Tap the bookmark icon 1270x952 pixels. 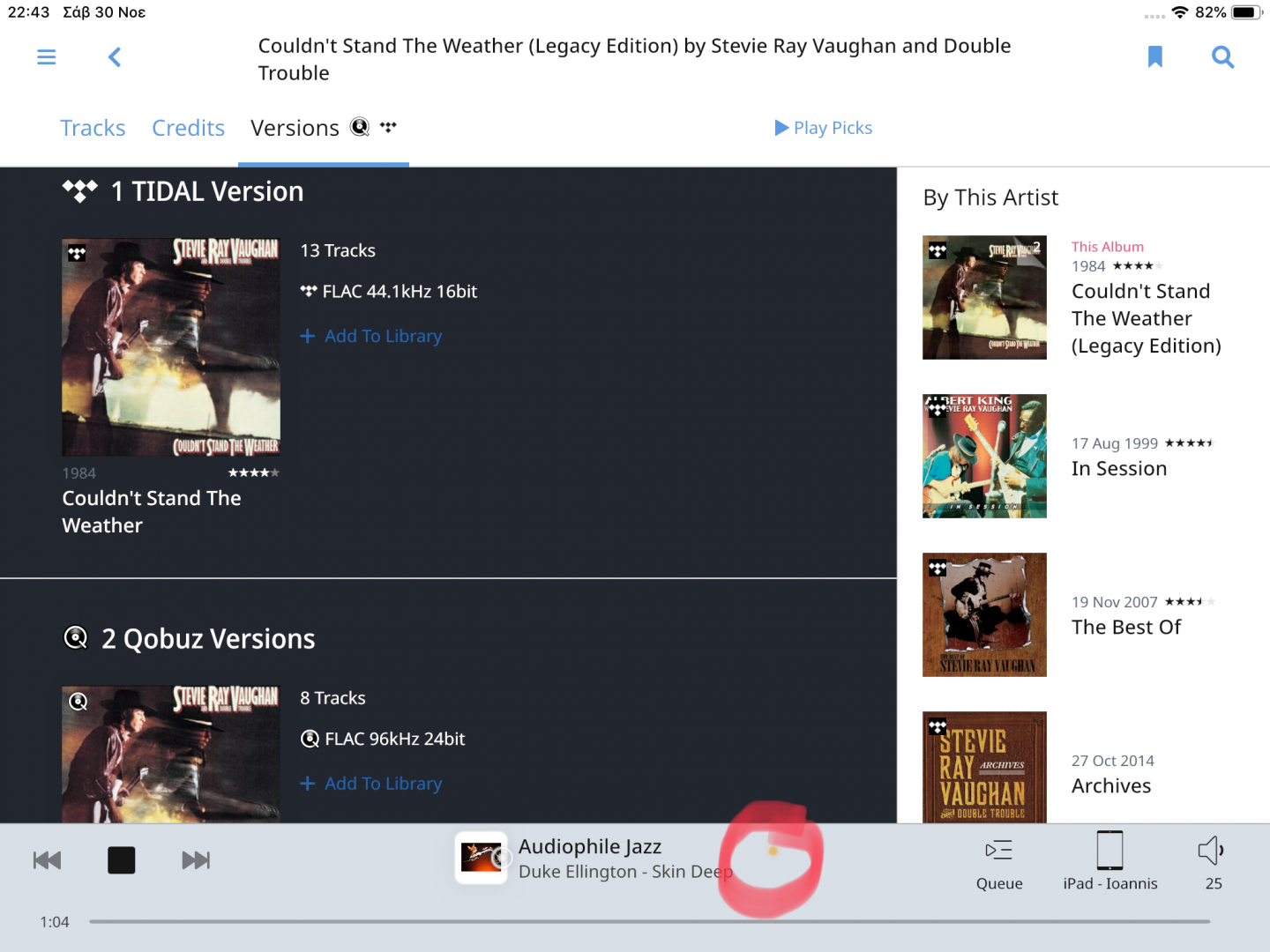[x=1155, y=57]
